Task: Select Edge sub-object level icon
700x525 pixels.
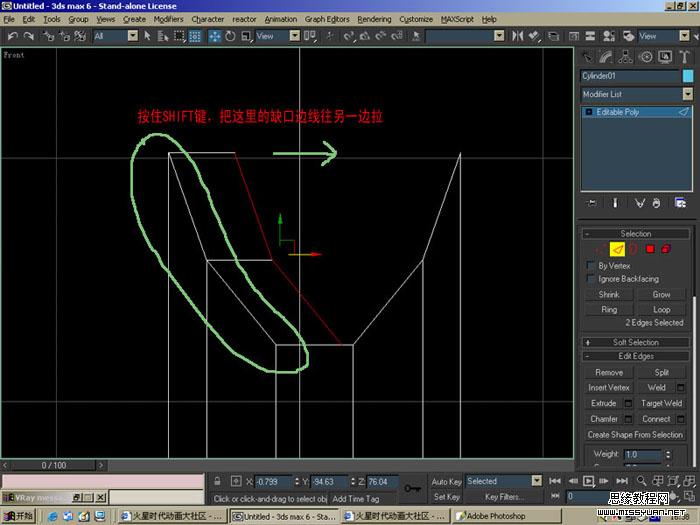Action: coord(617,249)
